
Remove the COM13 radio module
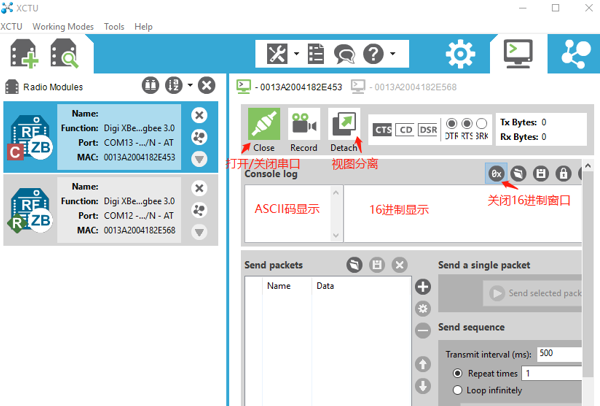(x=199, y=115)
